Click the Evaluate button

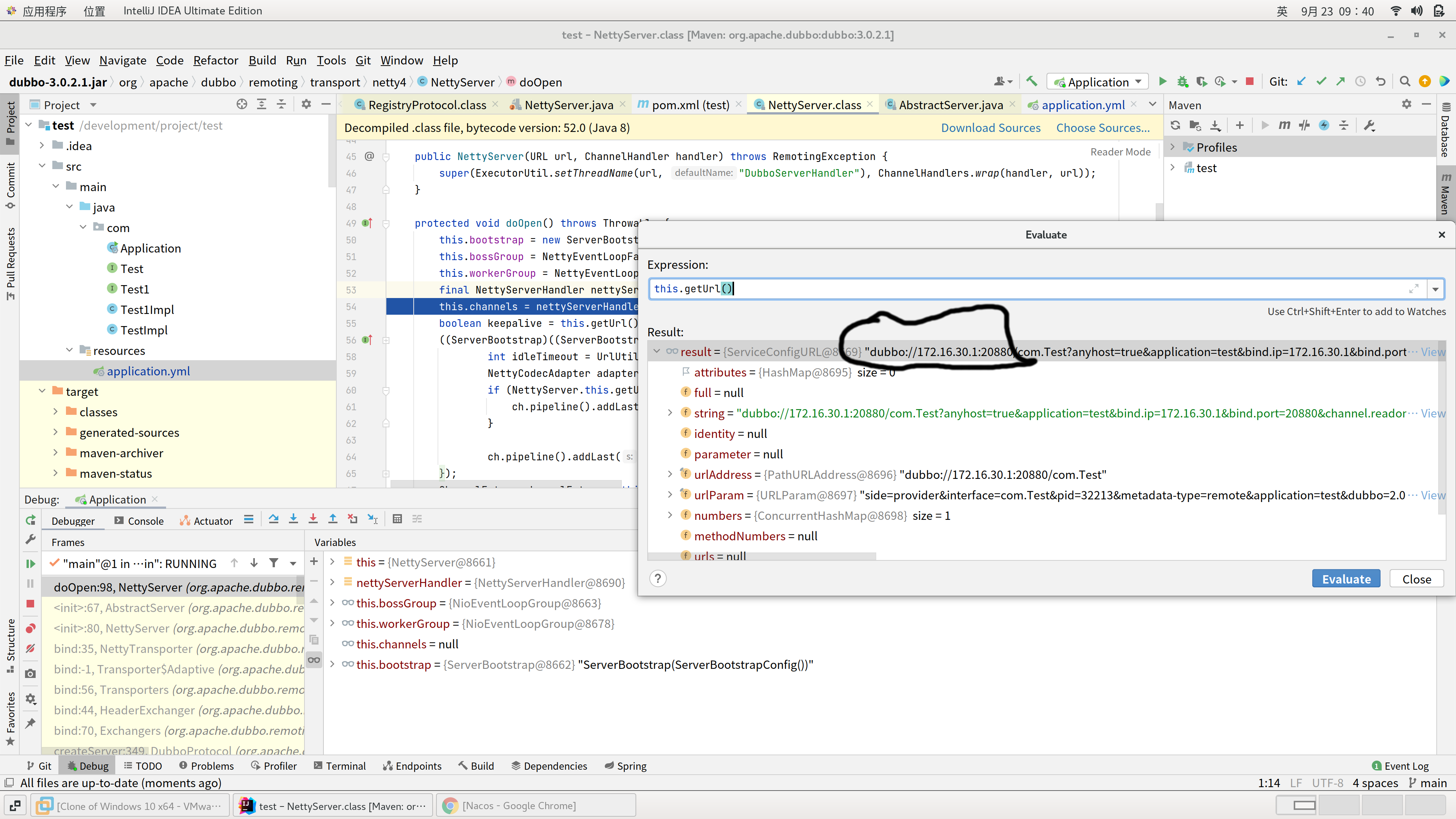pos(1346,579)
